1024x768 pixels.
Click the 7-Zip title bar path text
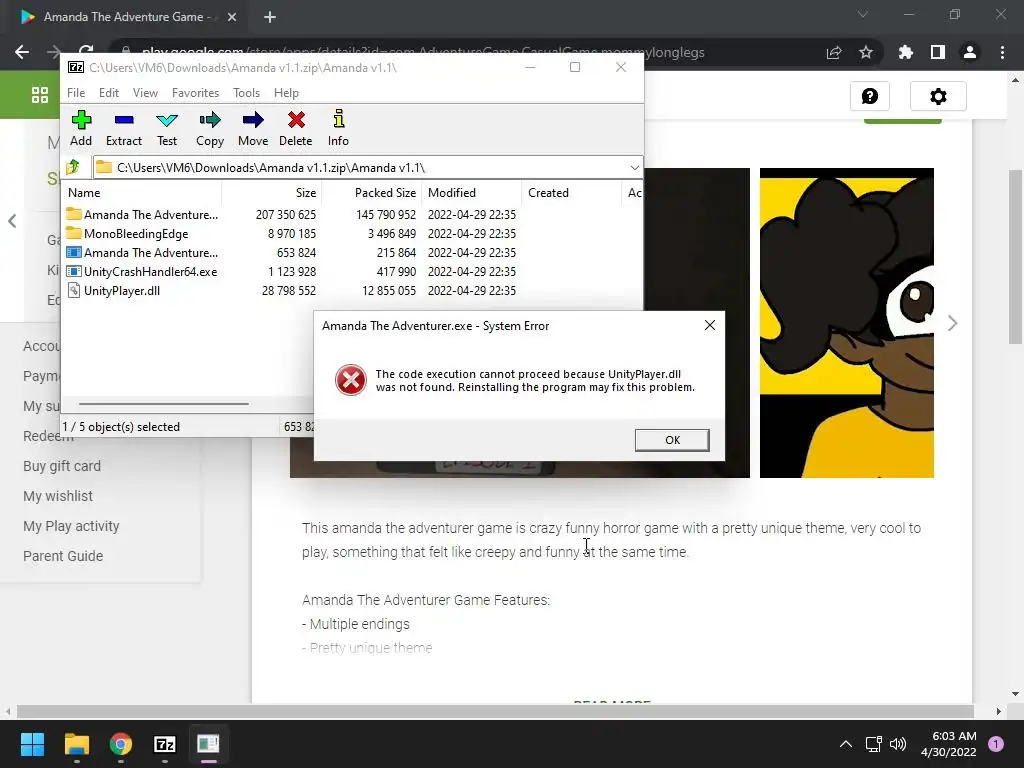[242, 68]
